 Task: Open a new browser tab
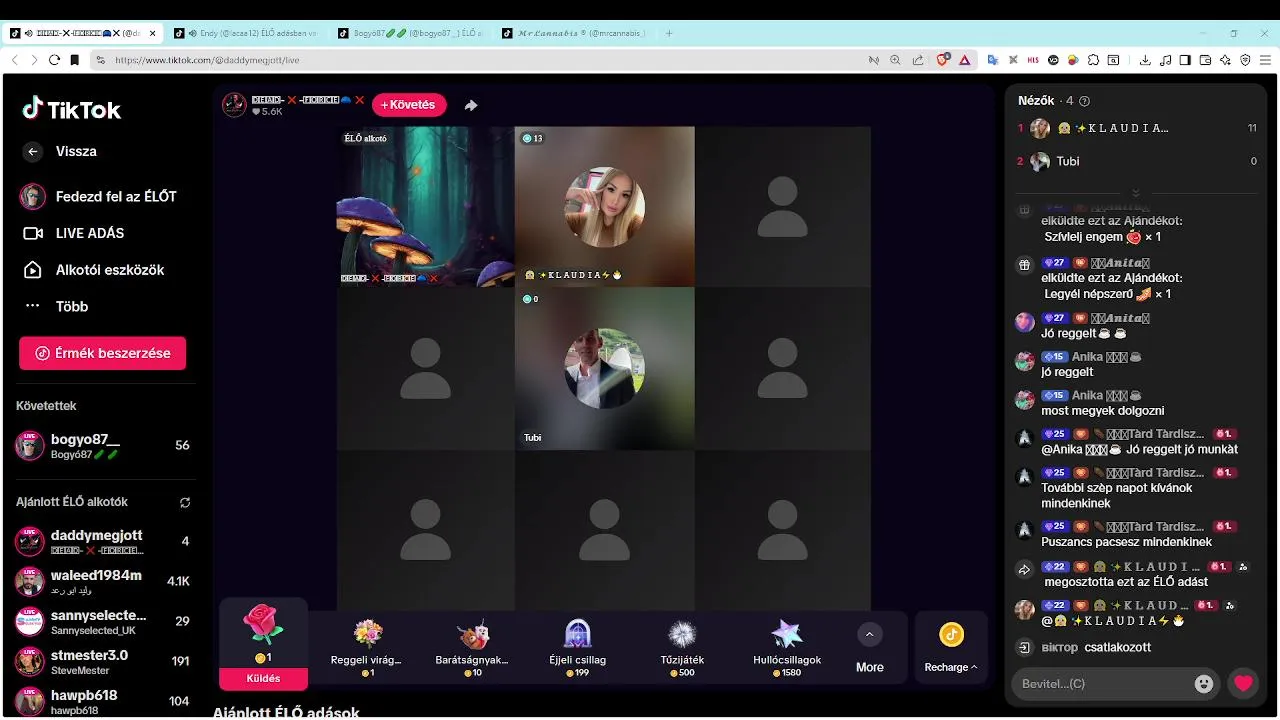669,33
